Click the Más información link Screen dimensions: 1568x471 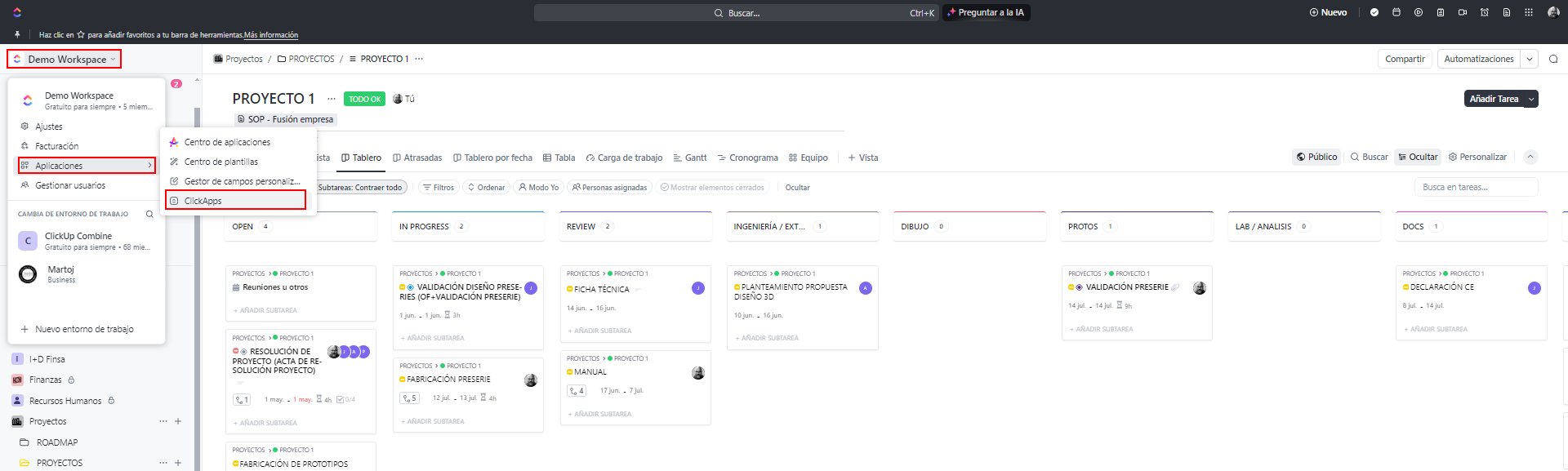click(271, 35)
